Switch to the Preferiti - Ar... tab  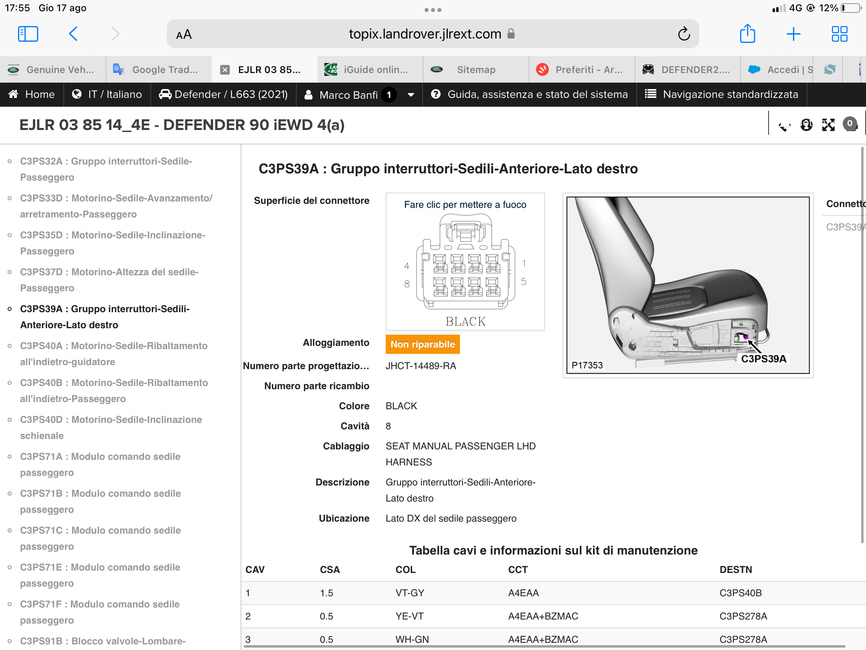582,70
